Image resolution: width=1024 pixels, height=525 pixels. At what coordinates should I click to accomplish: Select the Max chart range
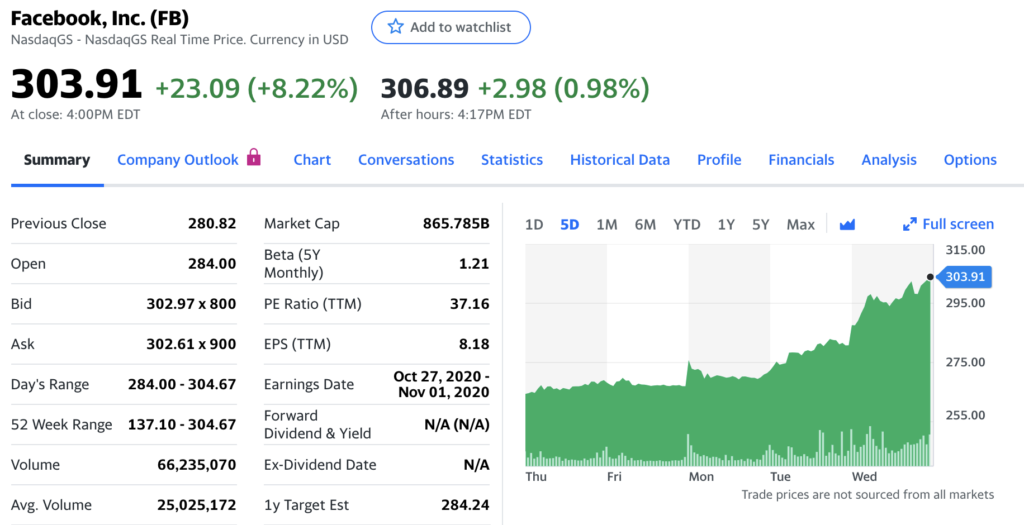[x=801, y=225]
